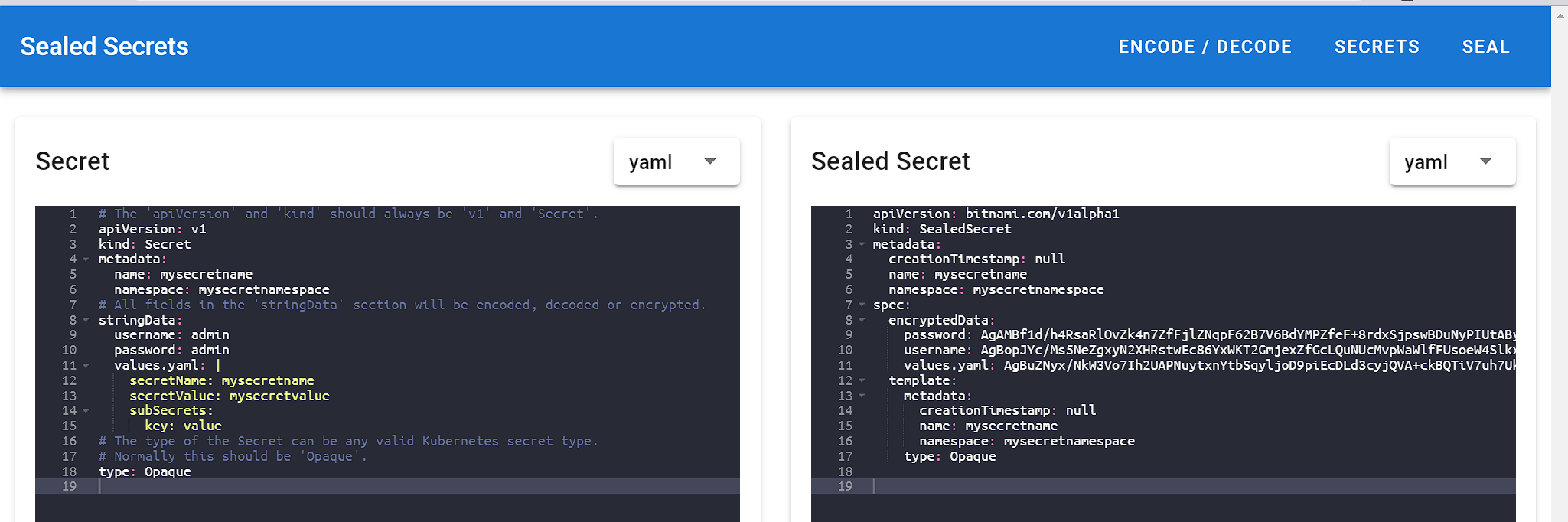The height and width of the screenshot is (522, 1568).
Task: Open the Secret format yaml dropdown
Action: click(x=676, y=161)
